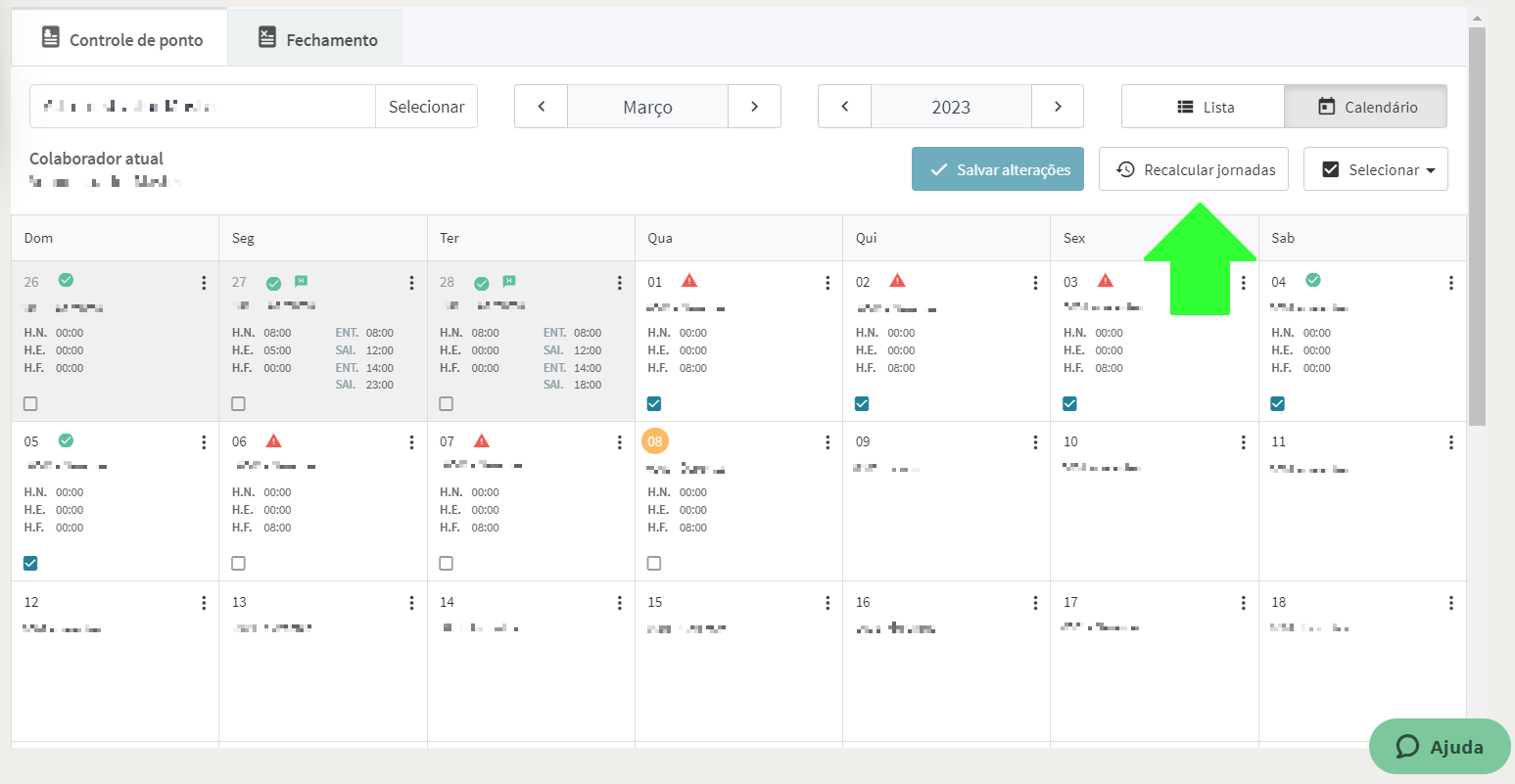
Task: Open three-dot menu for day 01
Action: [x=828, y=283]
